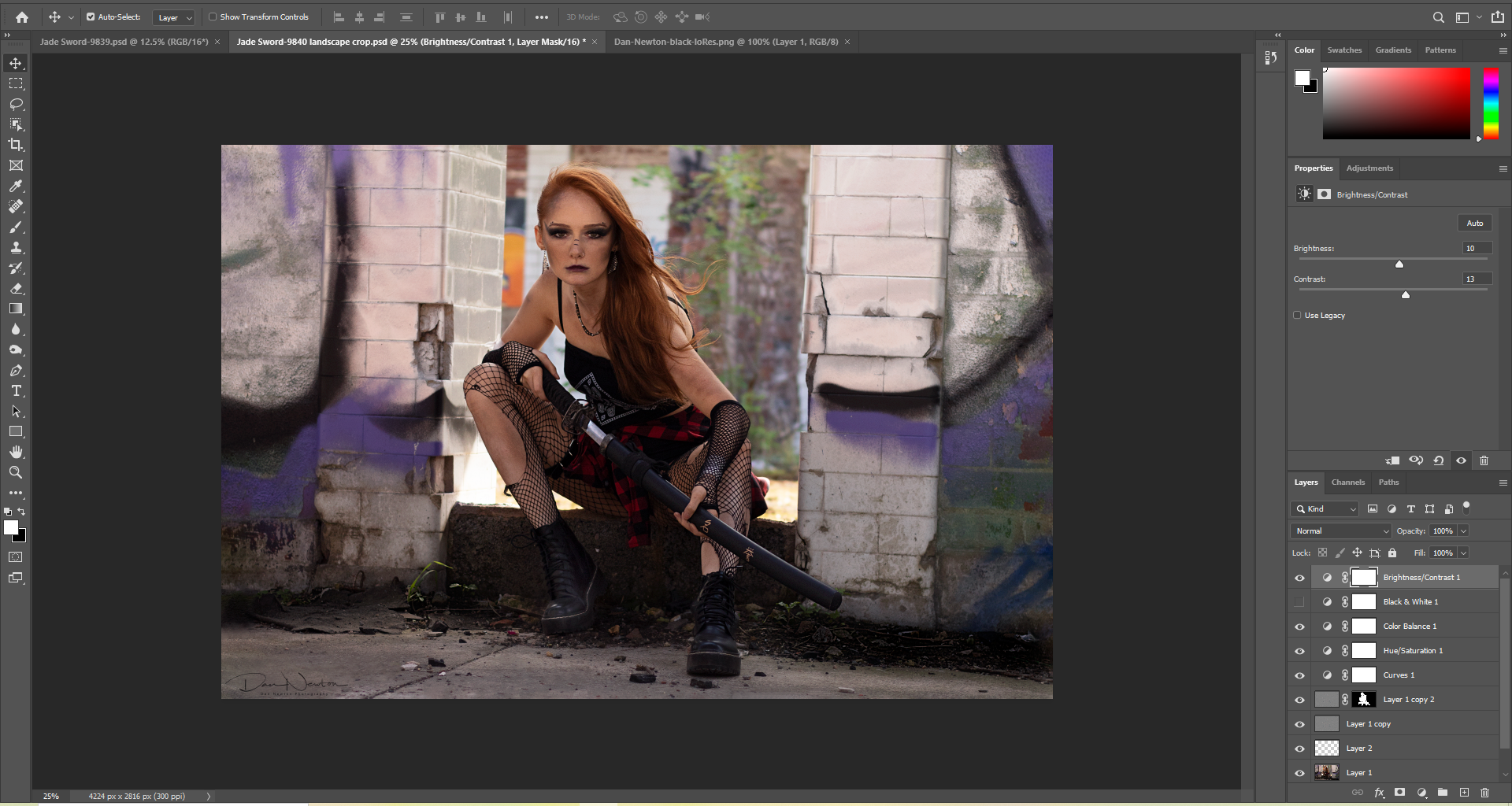Select the Path Selection tool
This screenshot has height=806, width=1512.
16,411
